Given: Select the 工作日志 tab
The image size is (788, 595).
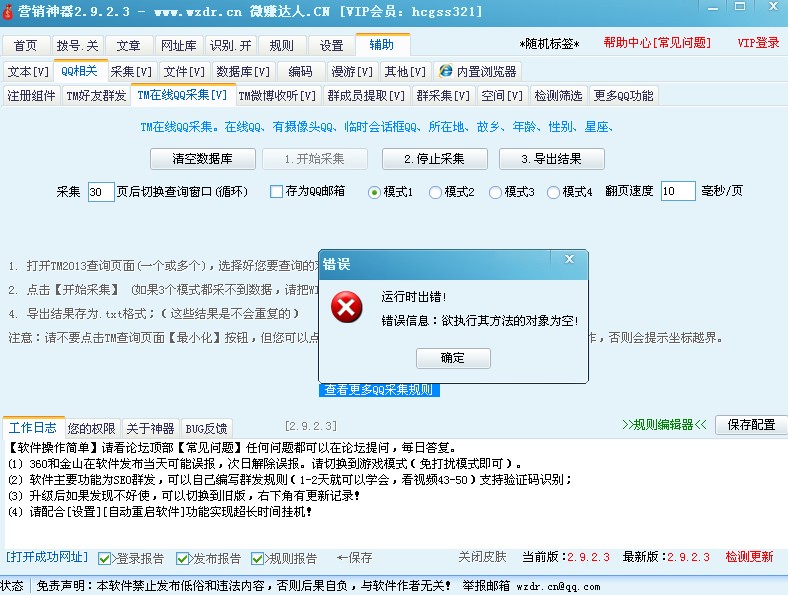Looking at the screenshot, I should tap(33, 427).
